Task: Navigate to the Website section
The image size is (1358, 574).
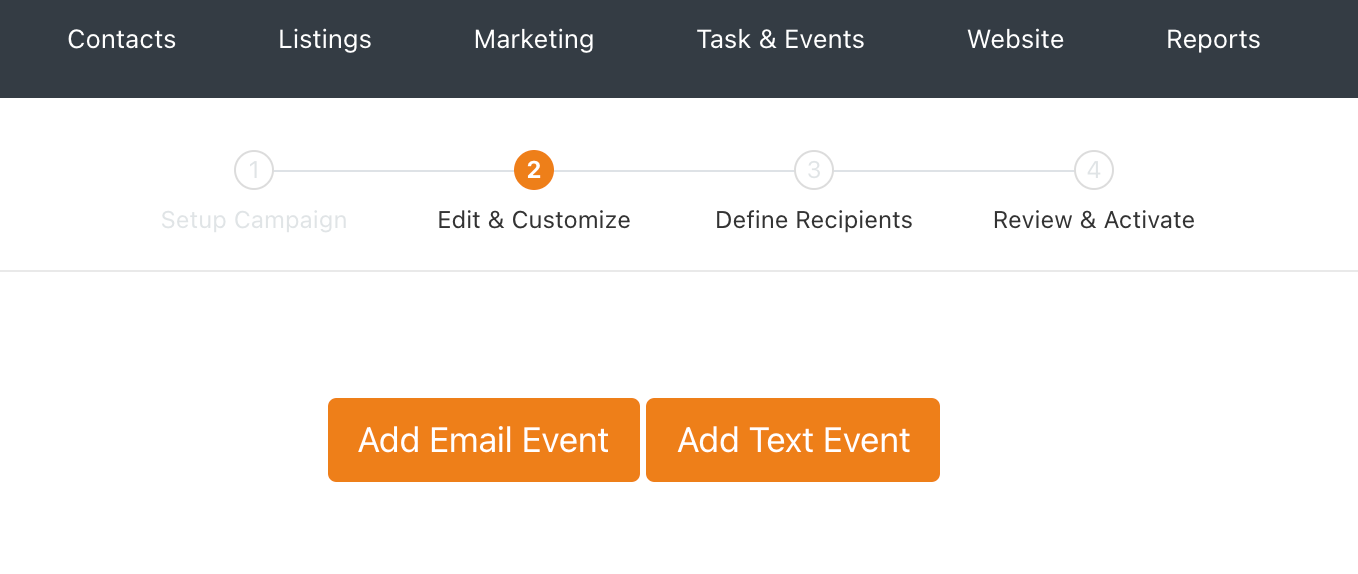Action: tap(1016, 40)
